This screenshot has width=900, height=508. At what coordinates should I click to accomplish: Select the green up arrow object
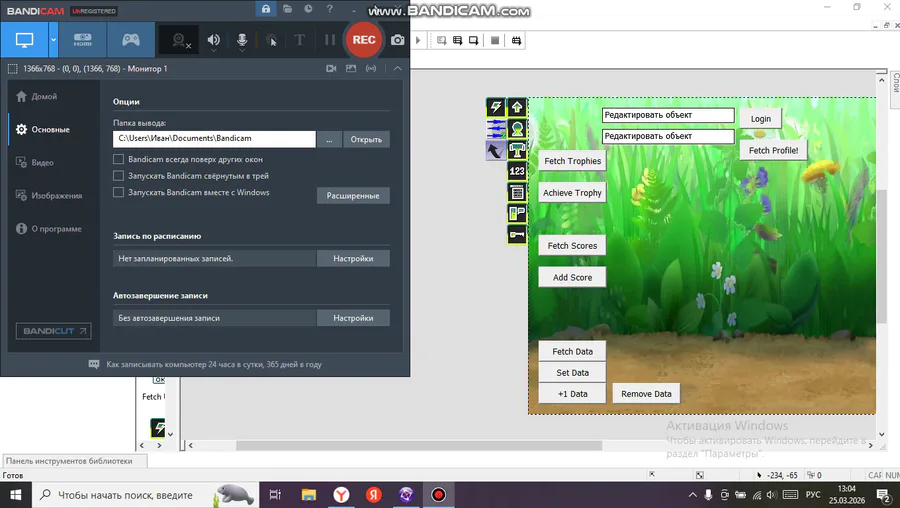point(517,107)
